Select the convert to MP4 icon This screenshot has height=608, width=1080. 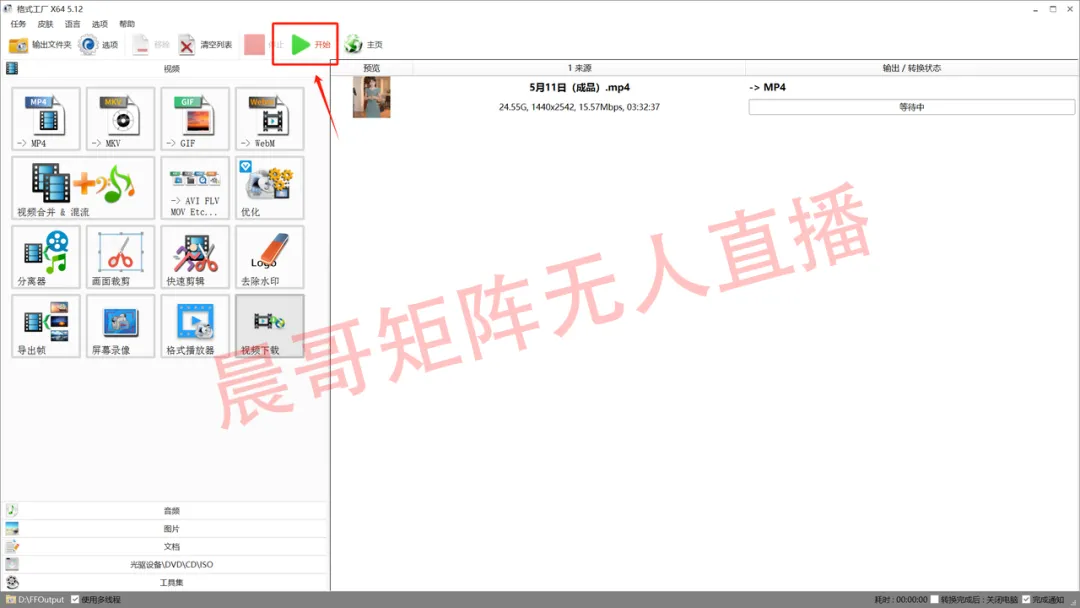pos(46,118)
